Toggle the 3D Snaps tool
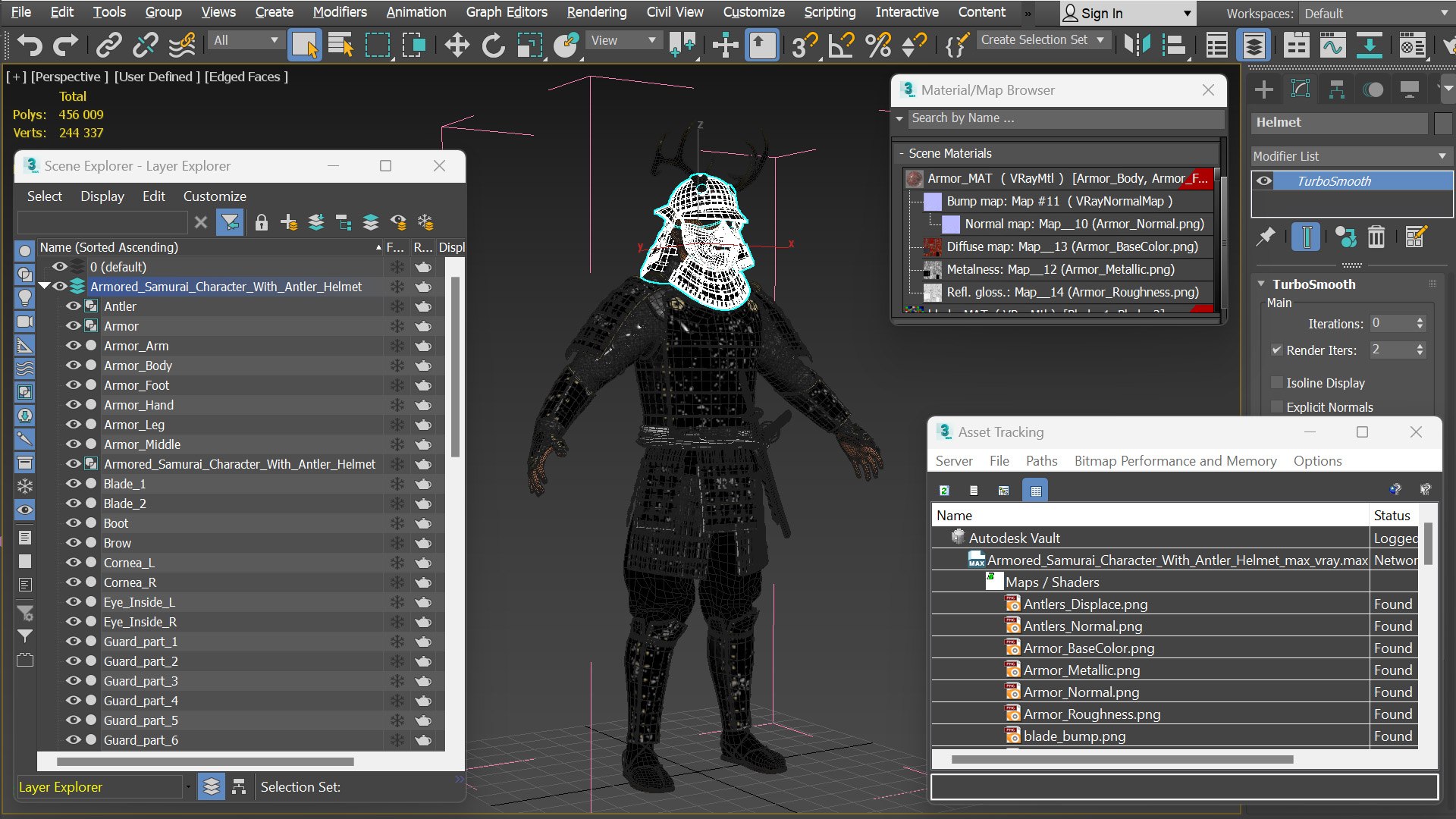1456x819 pixels. [x=804, y=45]
